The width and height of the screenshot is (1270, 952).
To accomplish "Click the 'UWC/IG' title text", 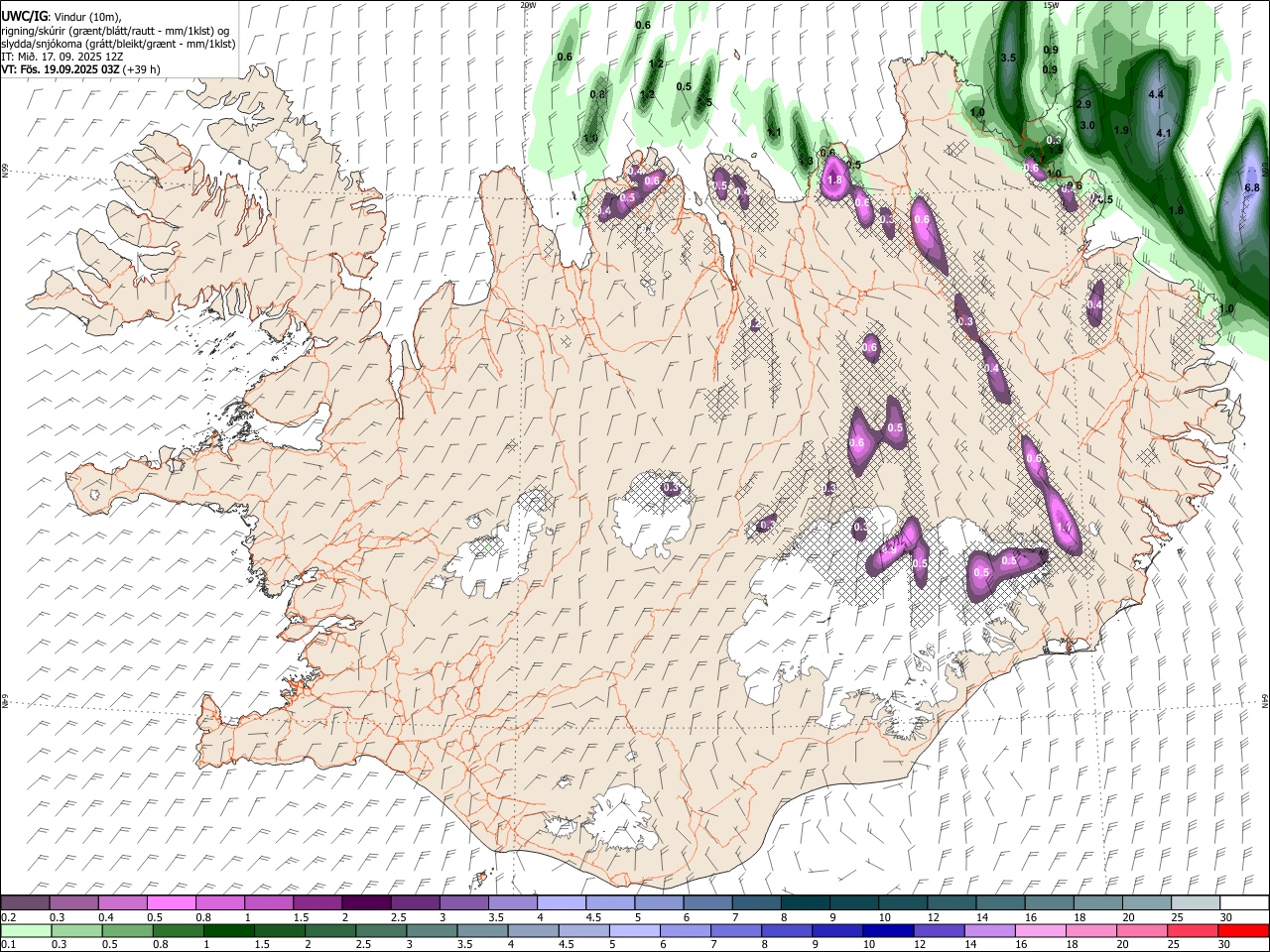I will click(x=24, y=16).
